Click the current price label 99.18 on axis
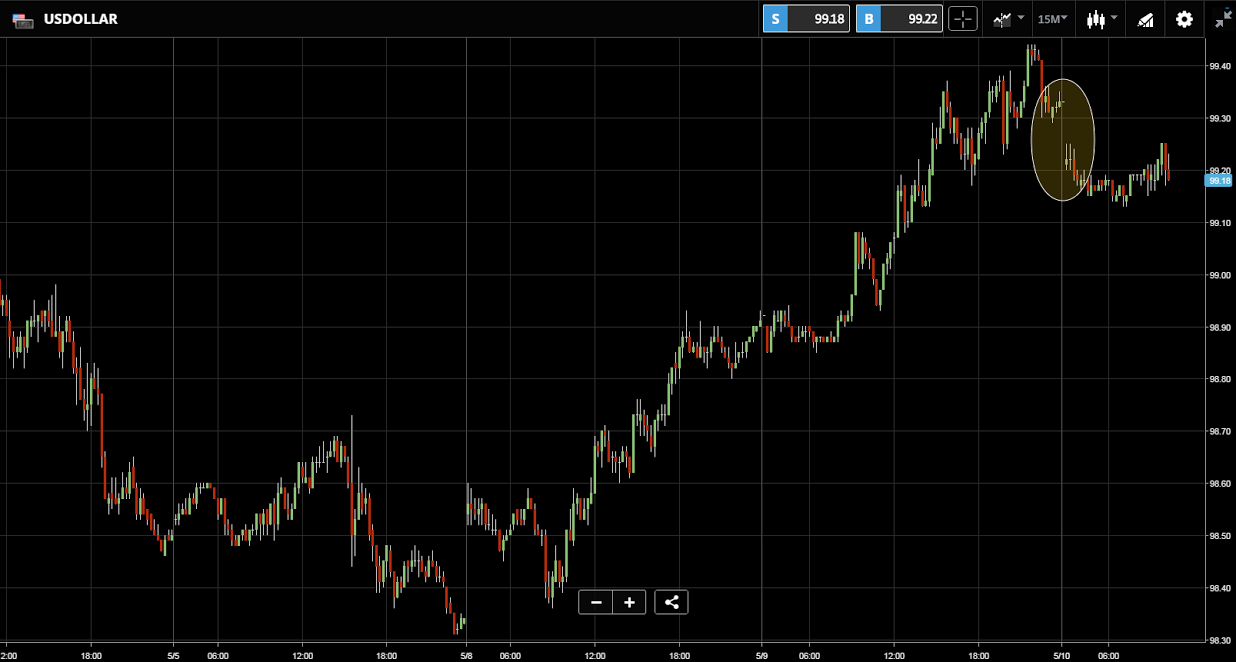This screenshot has width=1236, height=662. (x=1219, y=181)
